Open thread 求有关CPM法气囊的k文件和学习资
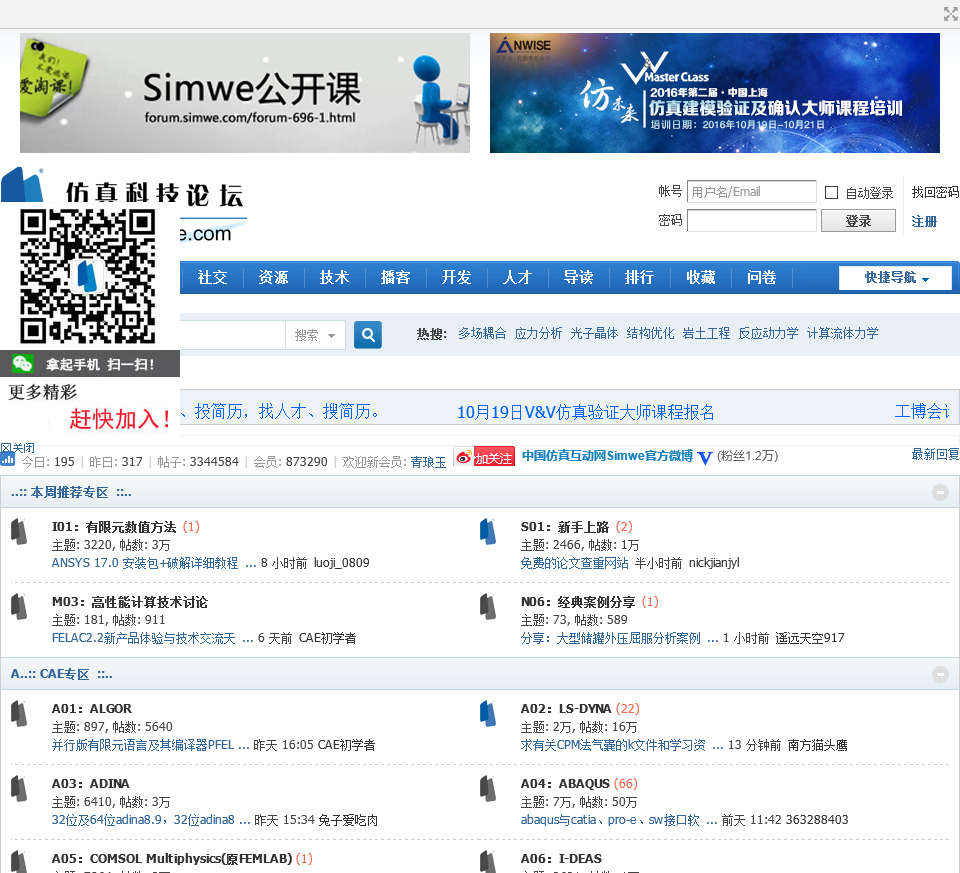 coord(613,746)
